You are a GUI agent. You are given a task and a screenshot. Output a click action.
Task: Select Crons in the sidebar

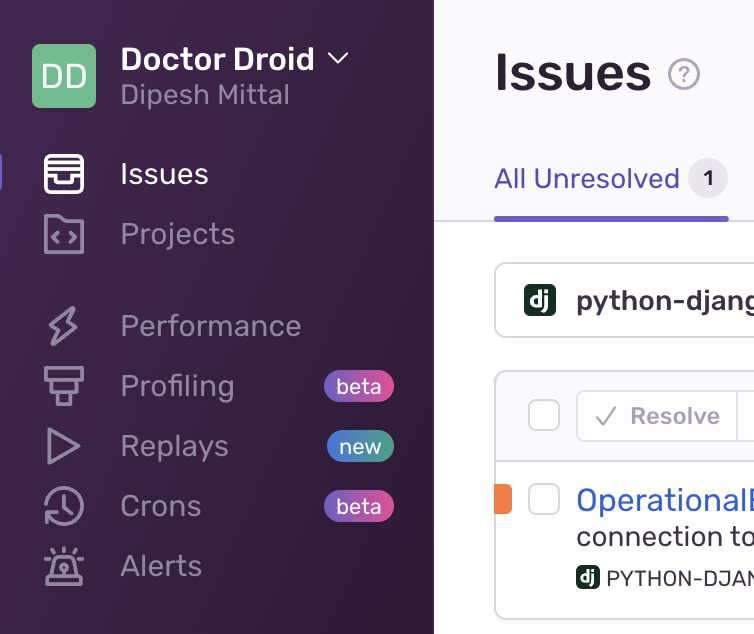pos(161,506)
